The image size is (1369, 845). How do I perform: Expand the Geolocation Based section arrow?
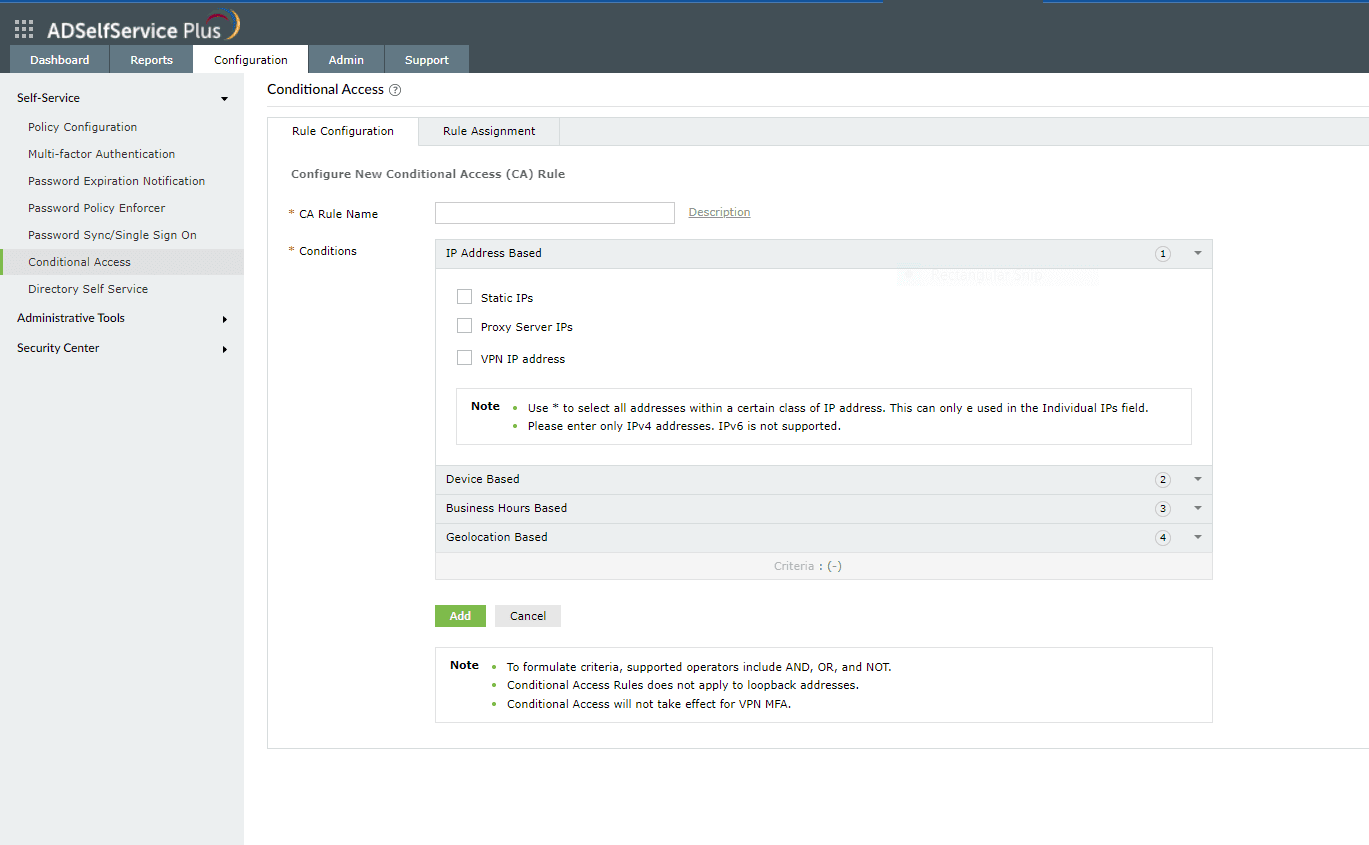click(1197, 538)
